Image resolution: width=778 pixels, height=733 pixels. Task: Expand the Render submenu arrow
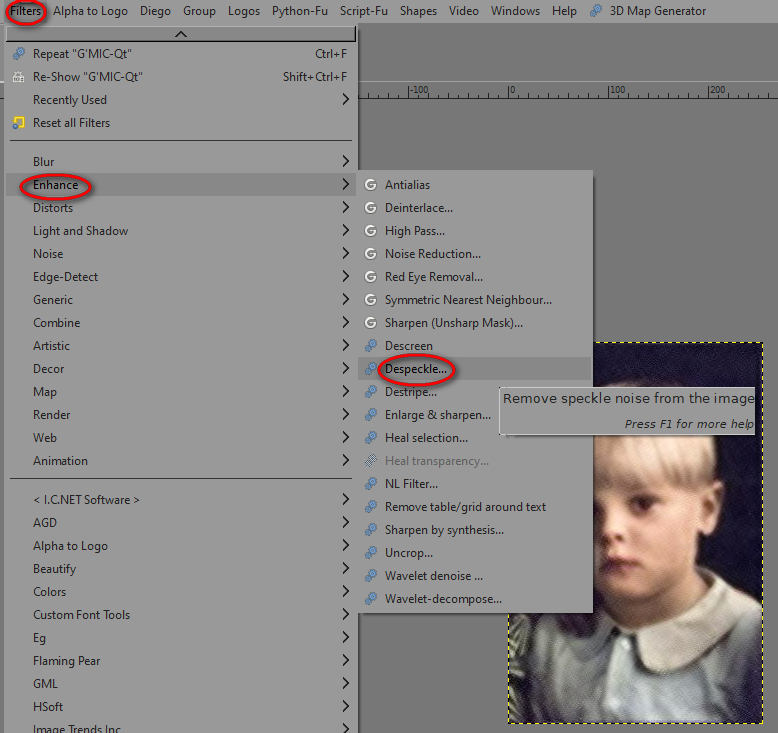point(346,414)
